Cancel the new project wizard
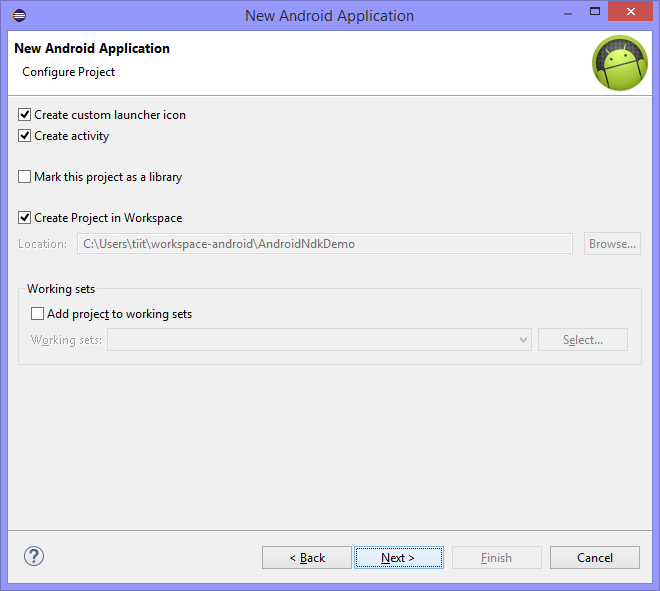Screen dimensions: 660x591 click(594, 558)
